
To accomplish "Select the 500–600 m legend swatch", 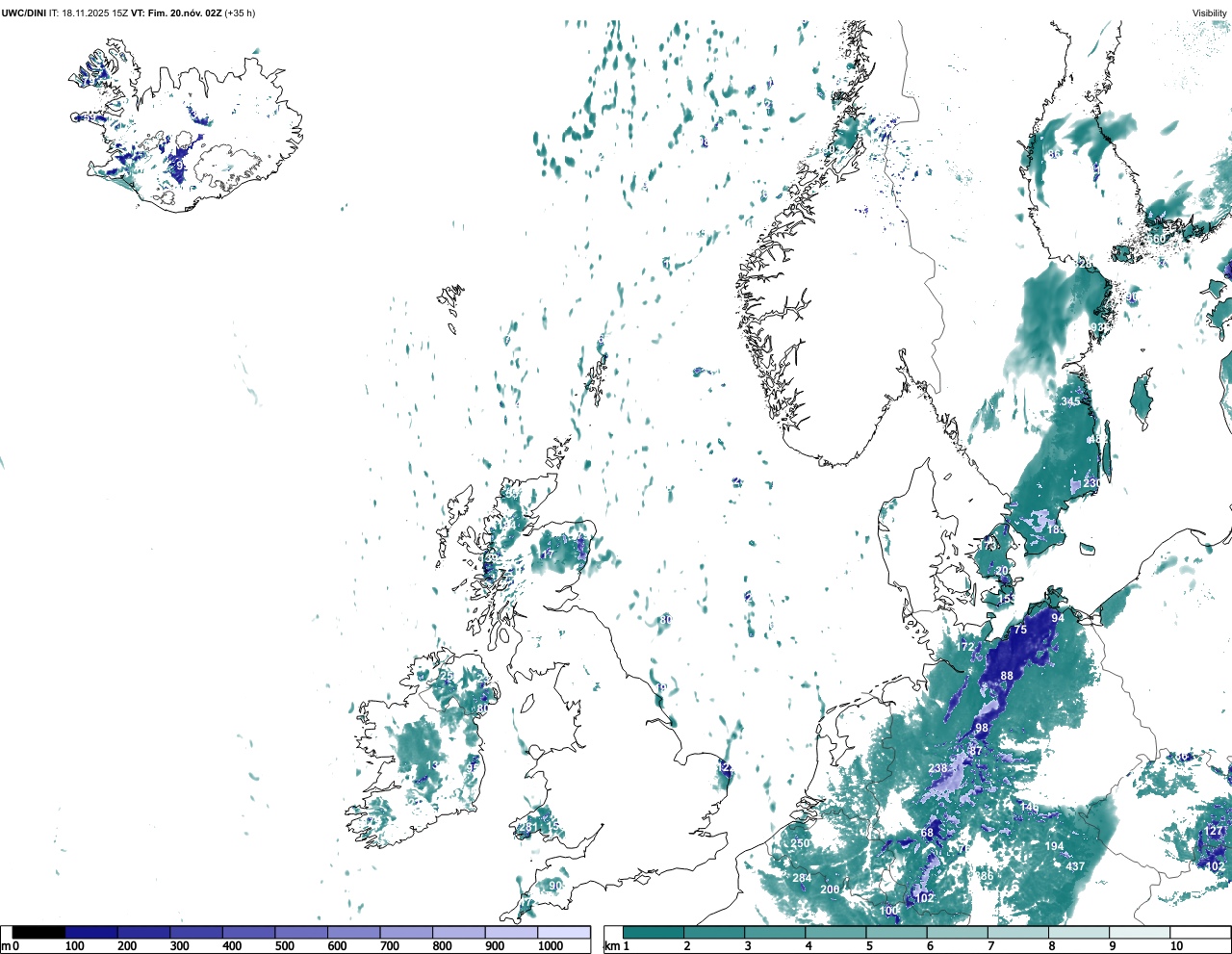I will [301, 932].
